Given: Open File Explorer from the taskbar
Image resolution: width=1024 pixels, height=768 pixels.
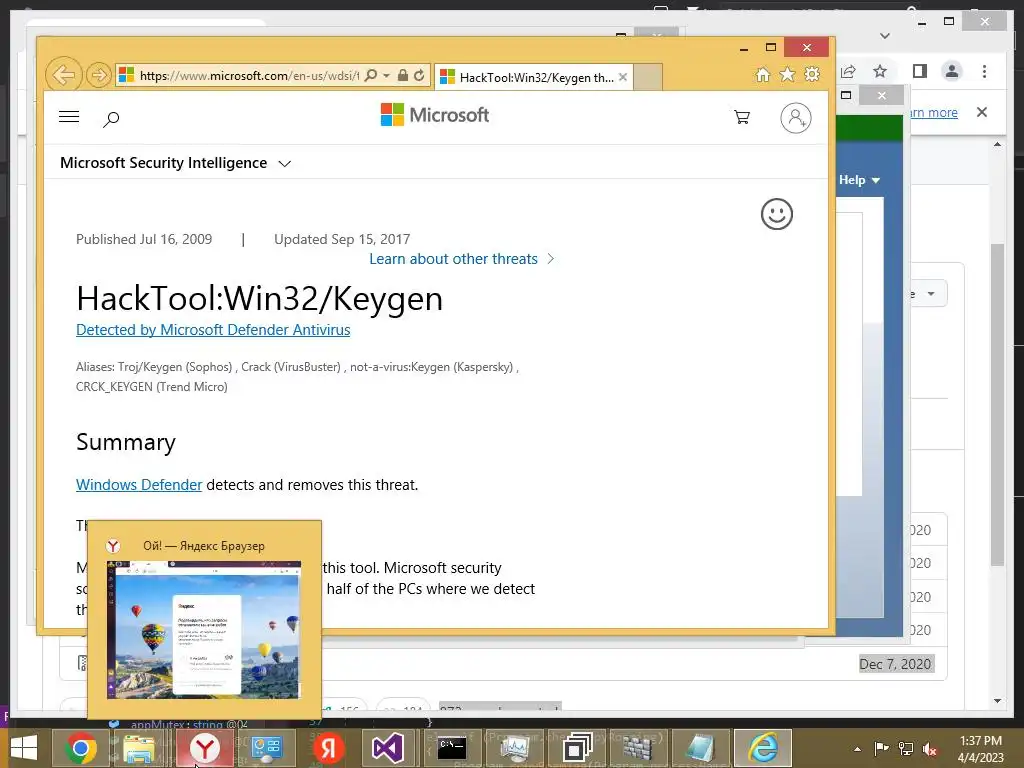Looking at the screenshot, I should tap(138, 748).
